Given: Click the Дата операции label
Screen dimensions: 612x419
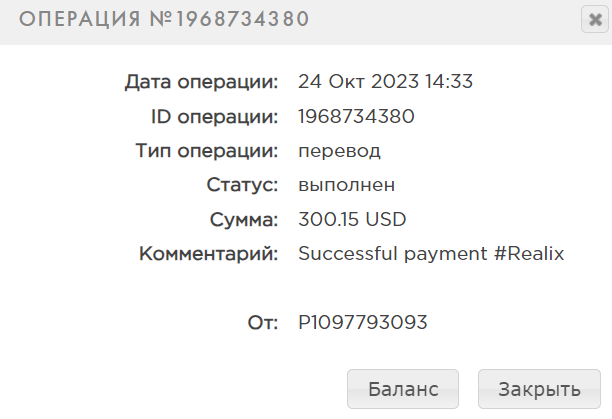Looking at the screenshot, I should (x=201, y=82).
